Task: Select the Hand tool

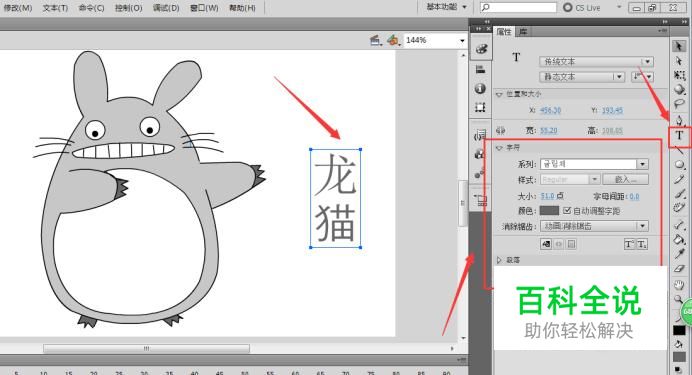Action: [x=679, y=285]
